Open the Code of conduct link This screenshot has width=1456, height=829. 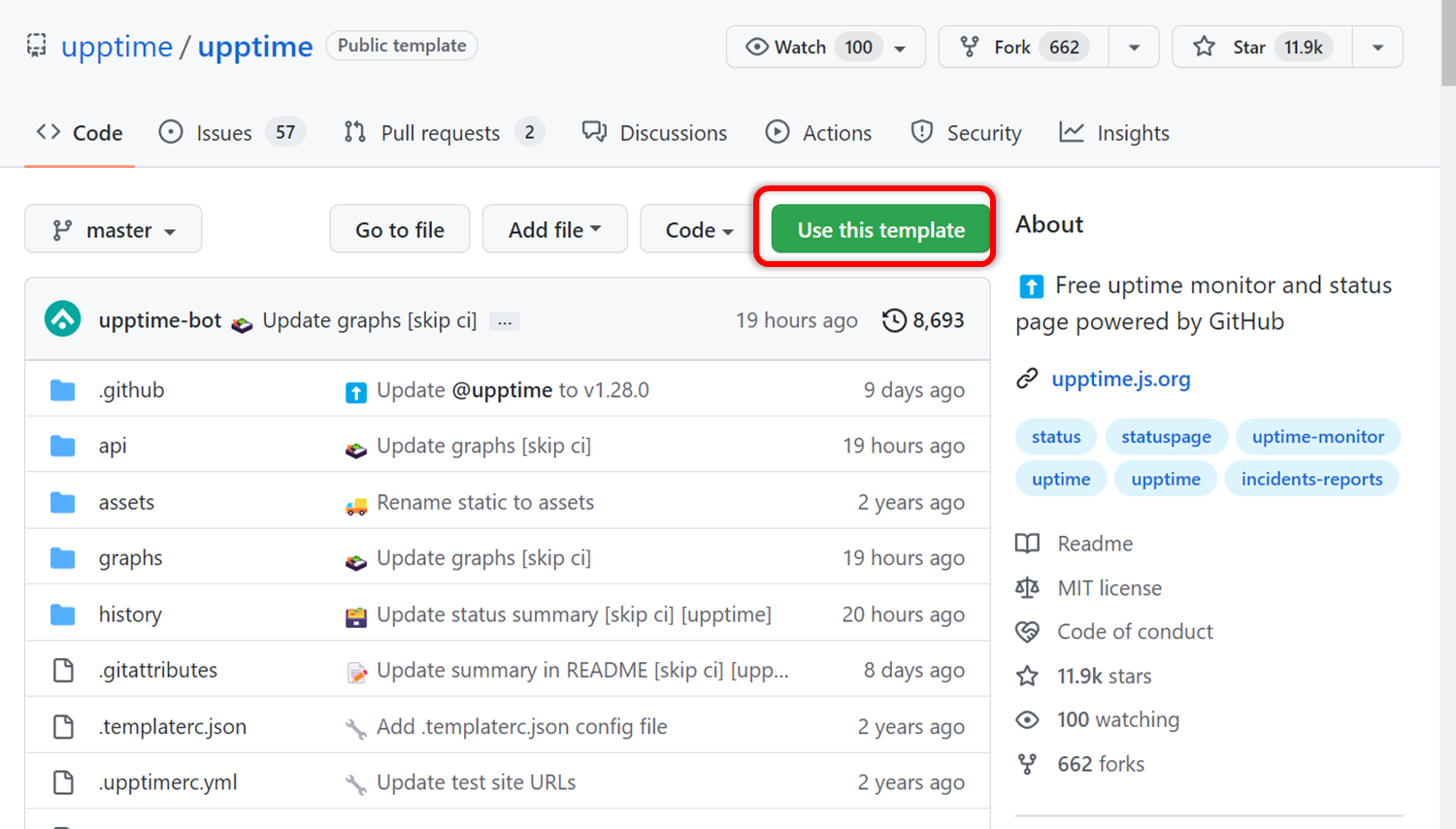[1135, 632]
